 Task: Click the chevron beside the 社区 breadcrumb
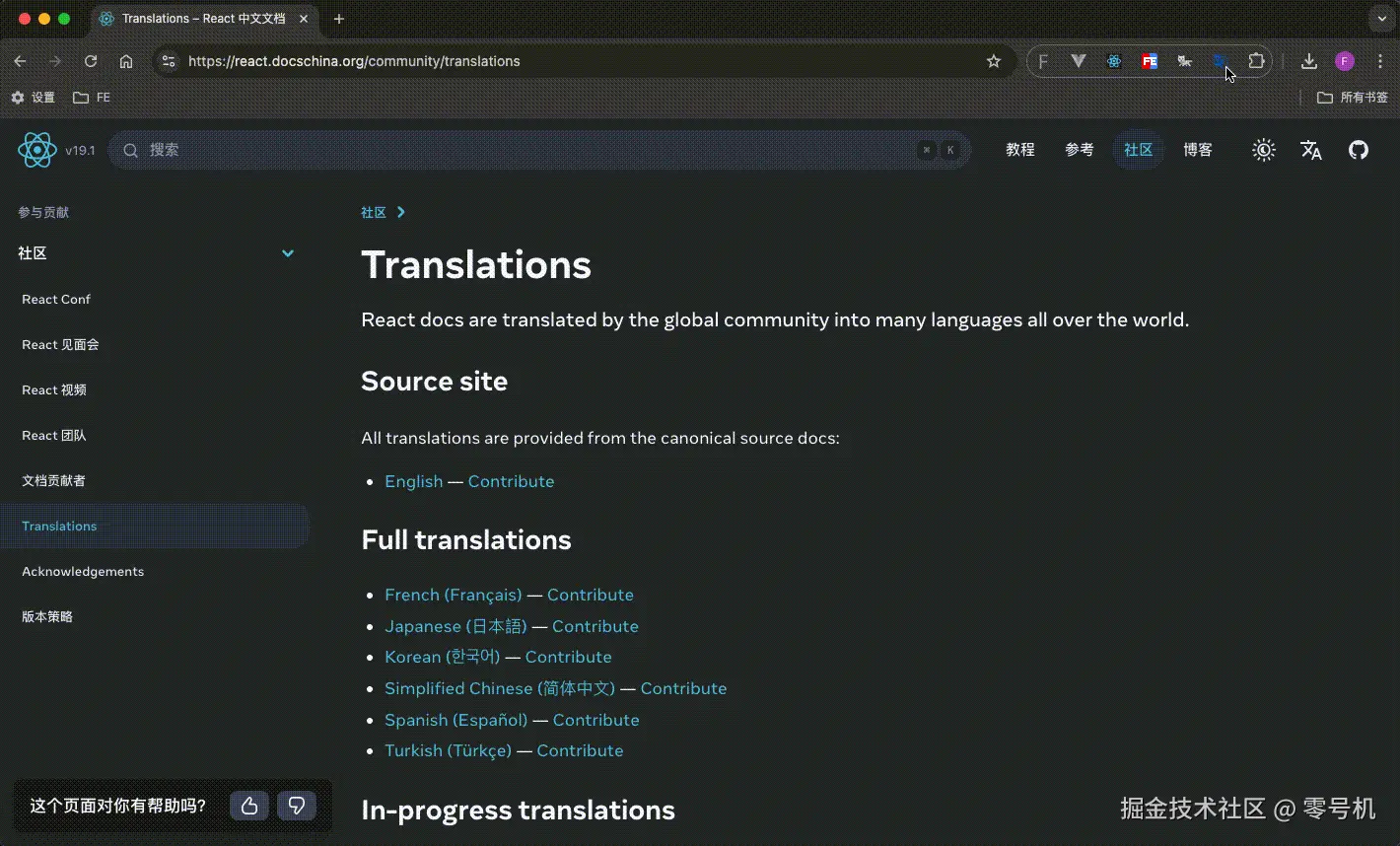tap(400, 212)
